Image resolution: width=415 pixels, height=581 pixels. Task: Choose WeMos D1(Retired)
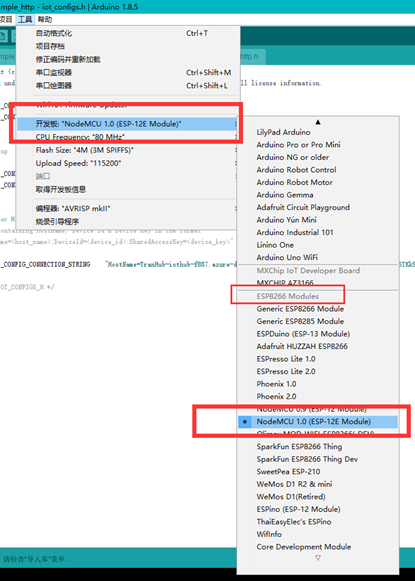tap(318, 497)
